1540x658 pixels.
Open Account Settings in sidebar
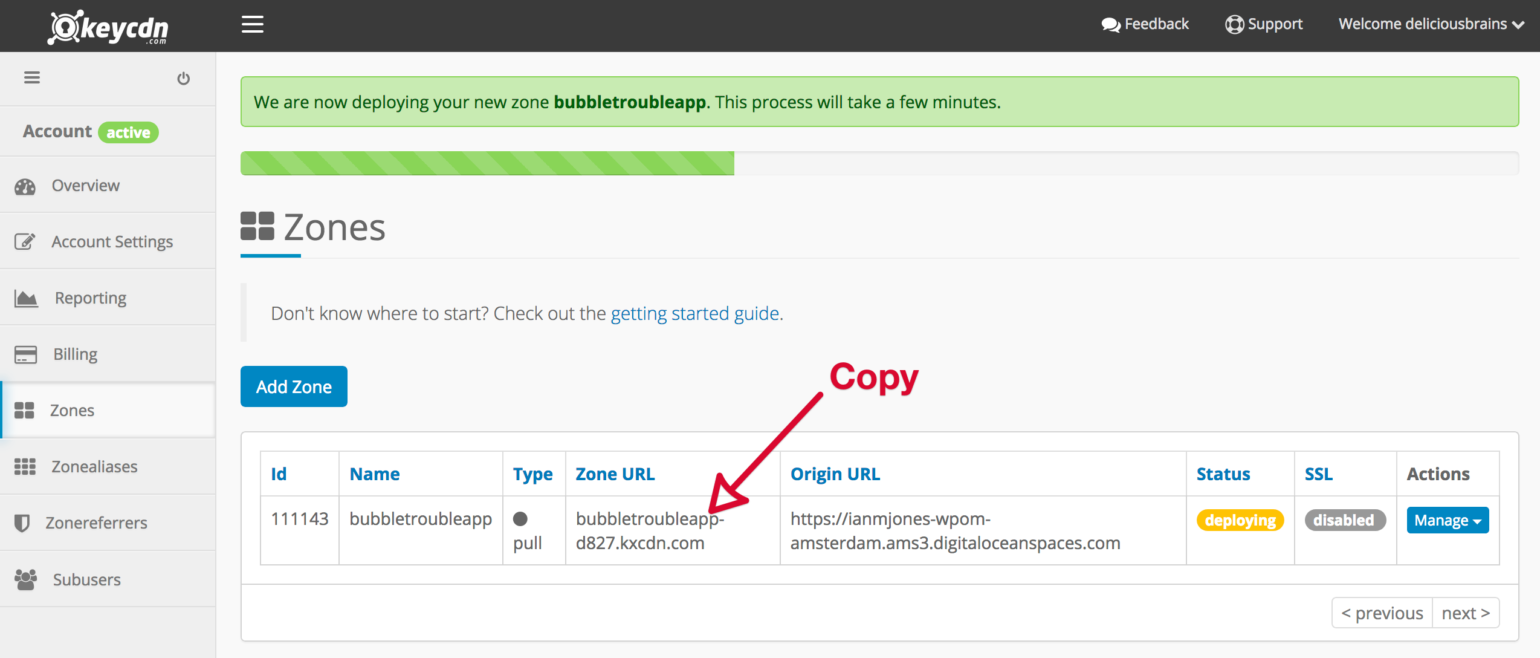point(108,241)
